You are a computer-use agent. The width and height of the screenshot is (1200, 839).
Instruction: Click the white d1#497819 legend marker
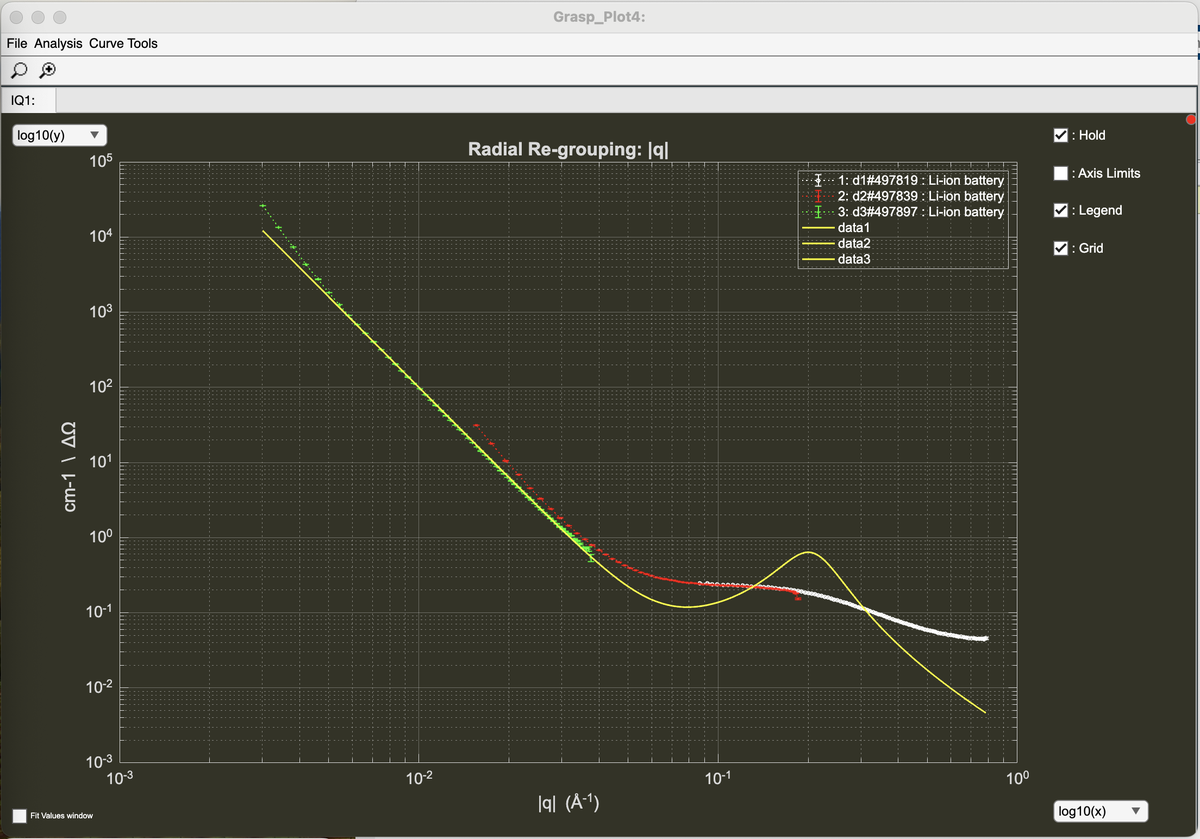819,180
